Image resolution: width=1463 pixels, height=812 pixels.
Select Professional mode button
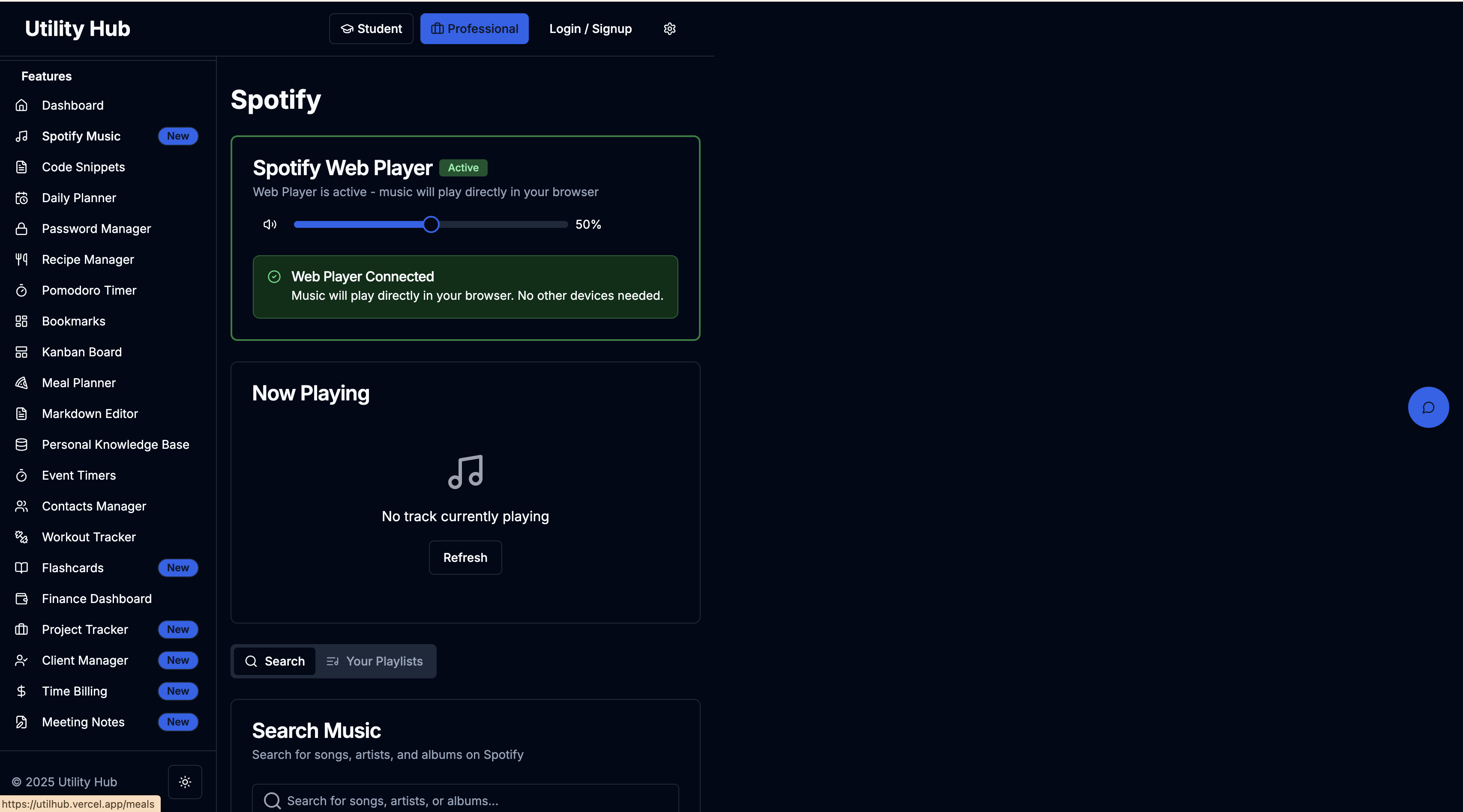coord(474,29)
